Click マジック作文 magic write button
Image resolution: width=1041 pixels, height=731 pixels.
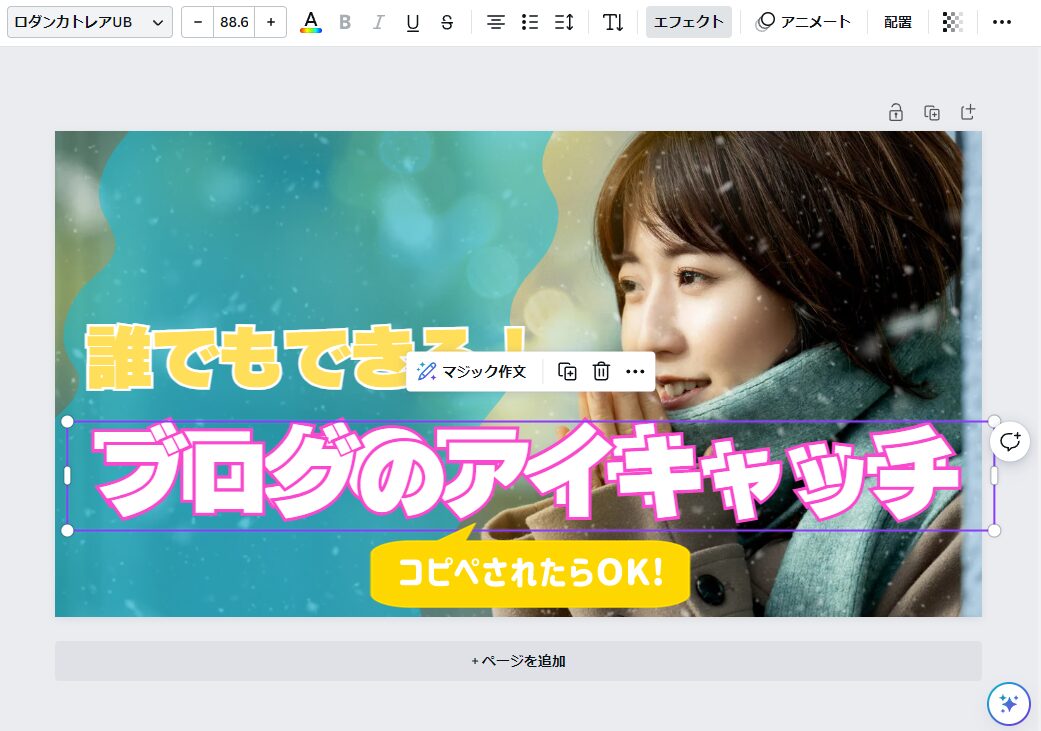pyautogui.click(x=472, y=371)
